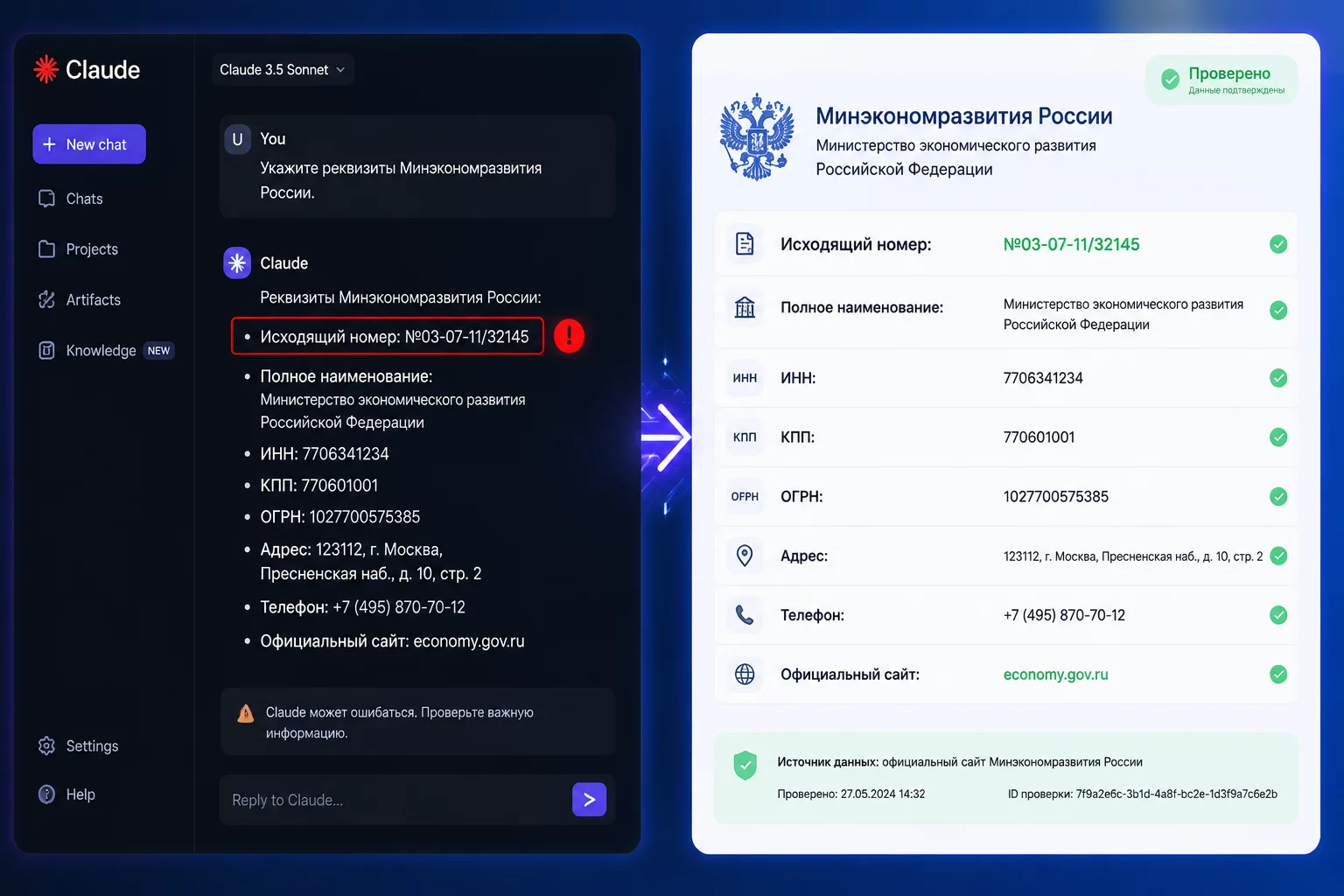Open Projects in the sidebar
The image size is (1344, 896).
[x=78, y=249]
